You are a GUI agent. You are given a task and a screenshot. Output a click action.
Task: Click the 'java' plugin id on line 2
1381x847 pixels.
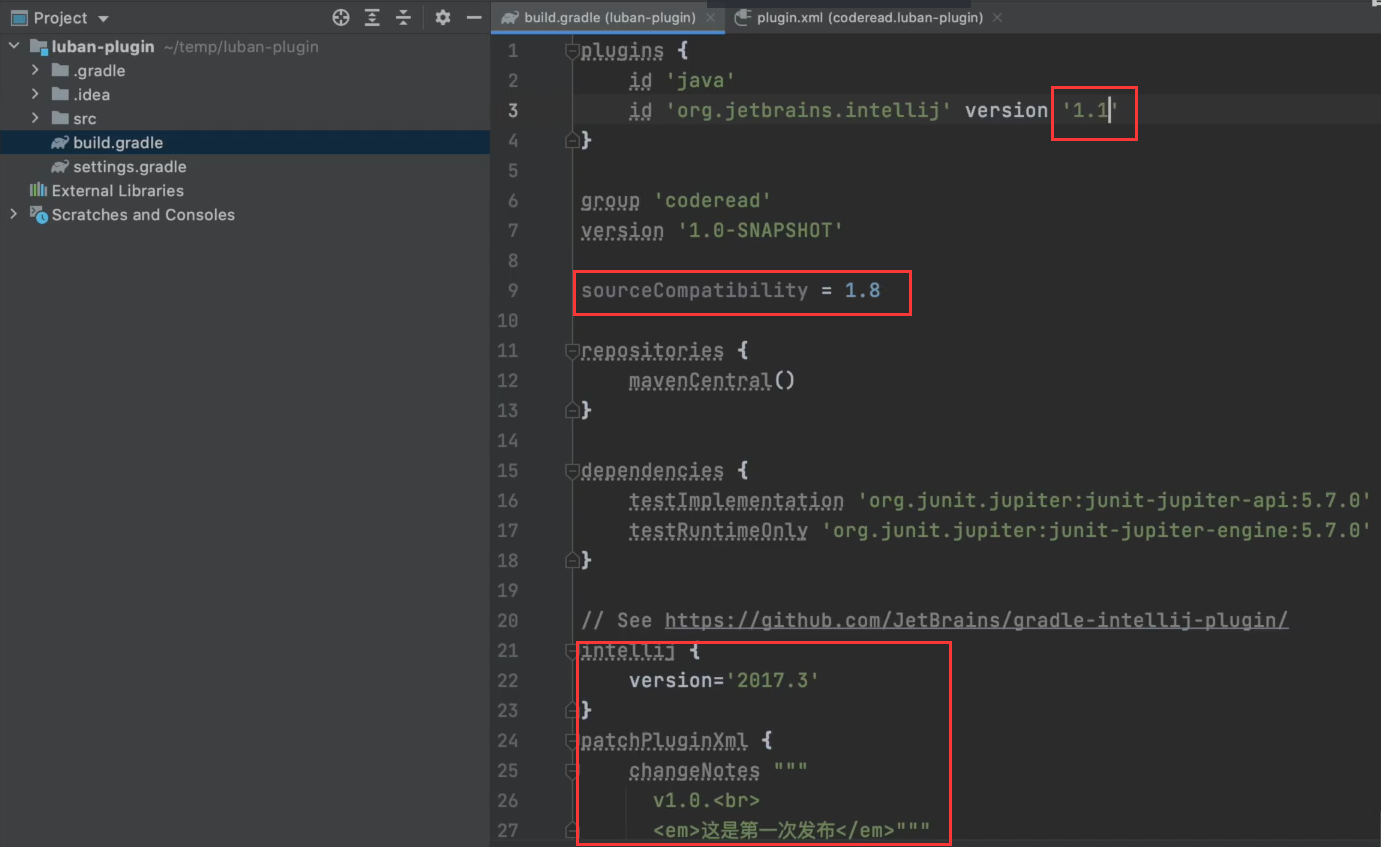pyautogui.click(x=701, y=80)
